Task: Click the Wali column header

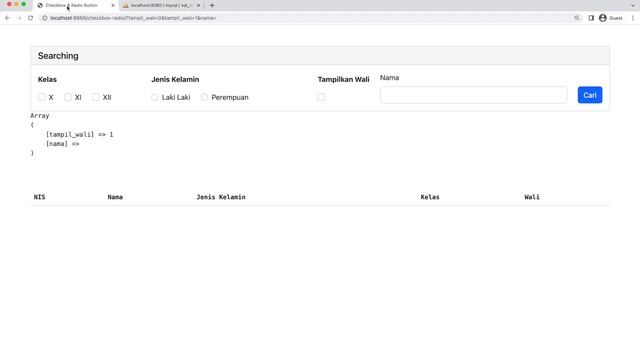Action: [x=532, y=197]
